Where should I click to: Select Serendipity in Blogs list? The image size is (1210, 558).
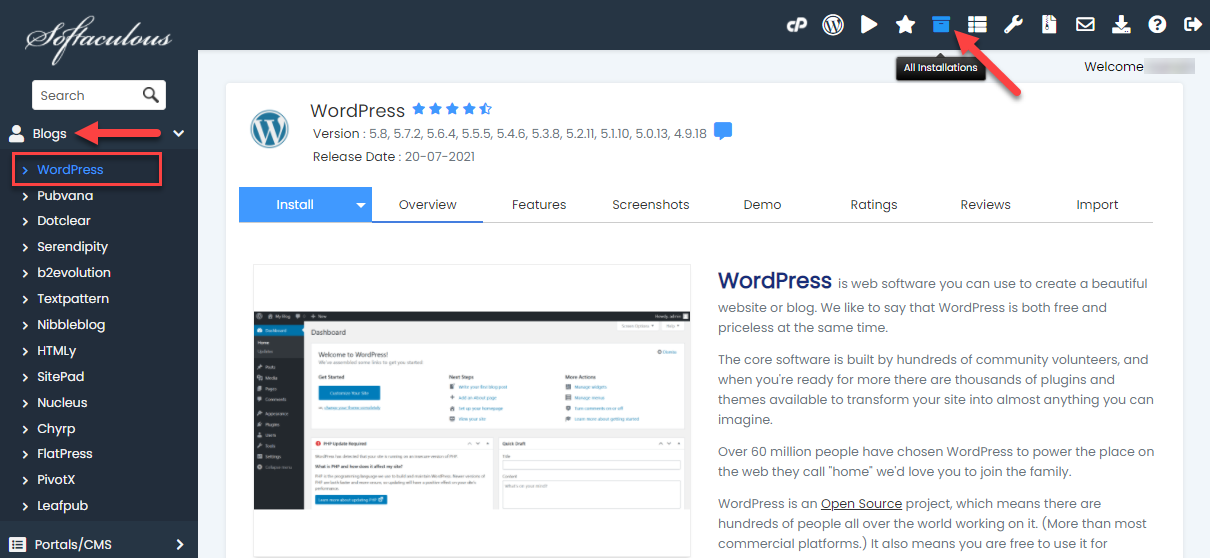(x=72, y=247)
